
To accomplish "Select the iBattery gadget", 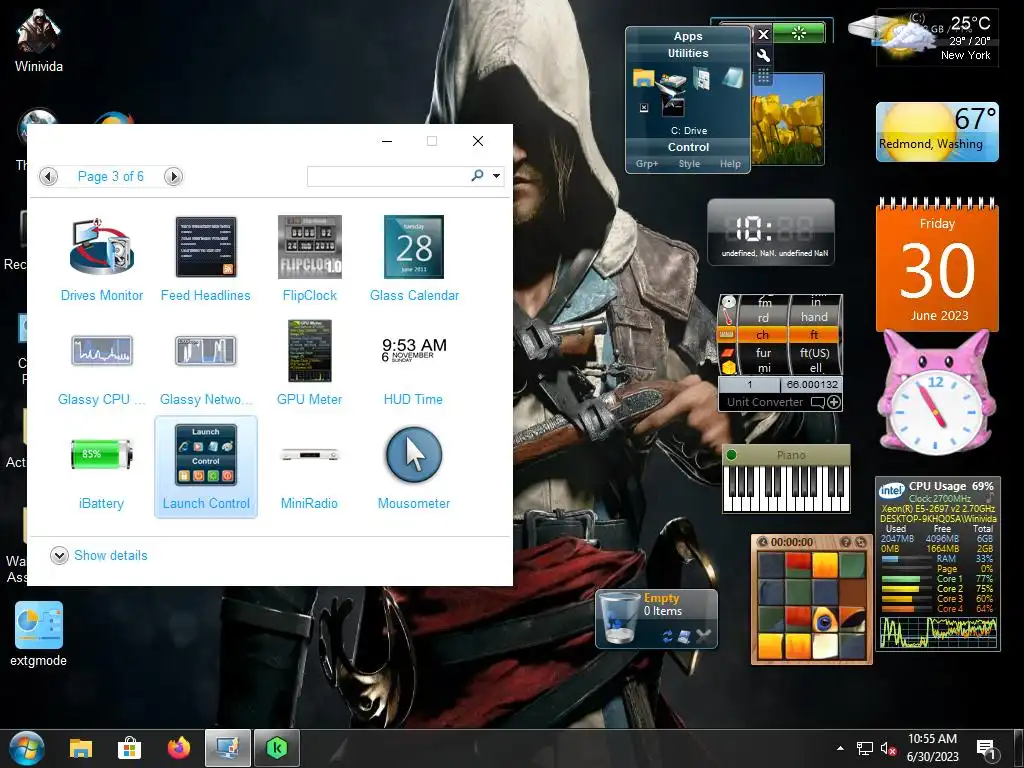I will pyautogui.click(x=101, y=466).
